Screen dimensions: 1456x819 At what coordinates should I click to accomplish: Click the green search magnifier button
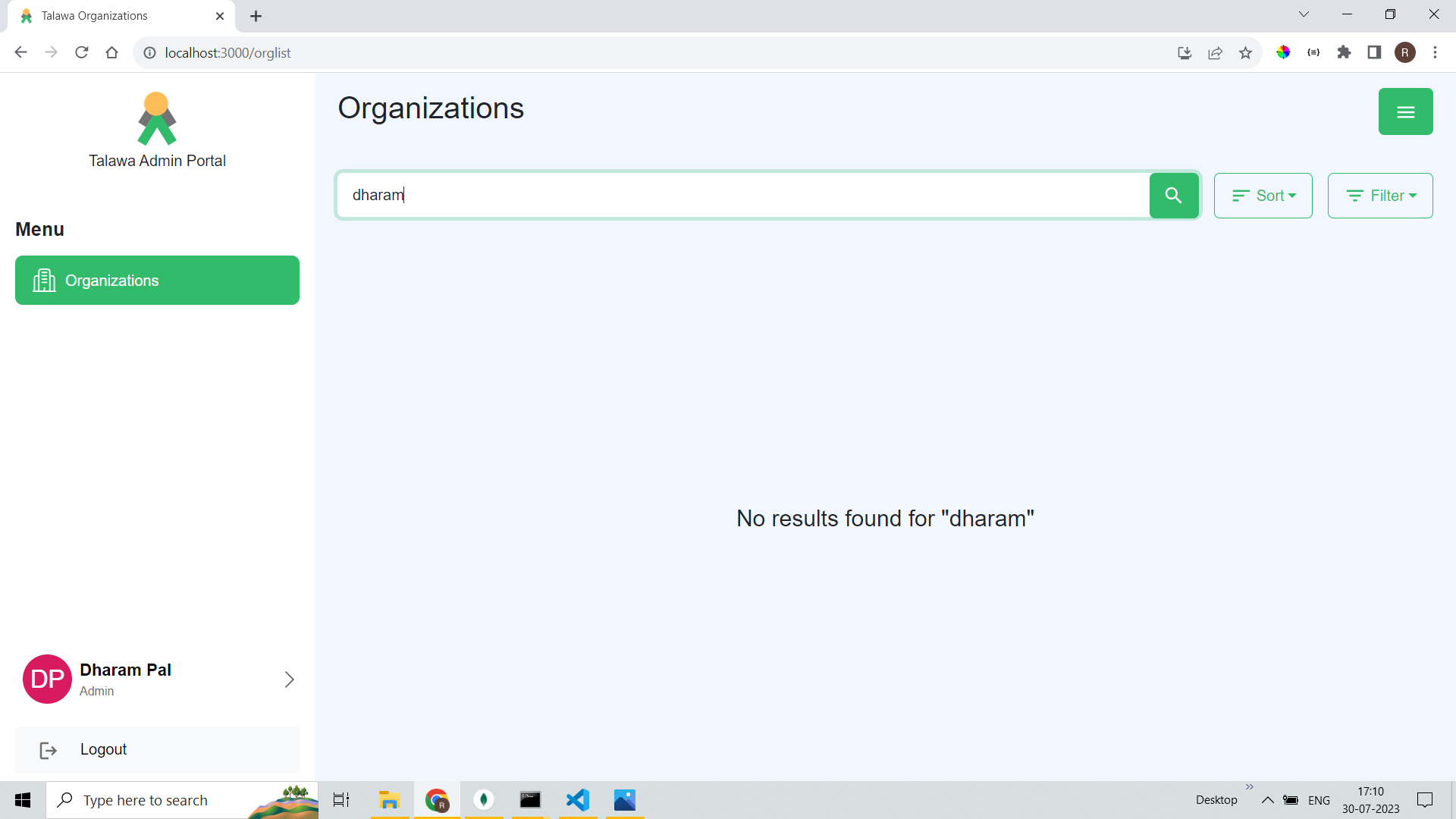click(1173, 196)
